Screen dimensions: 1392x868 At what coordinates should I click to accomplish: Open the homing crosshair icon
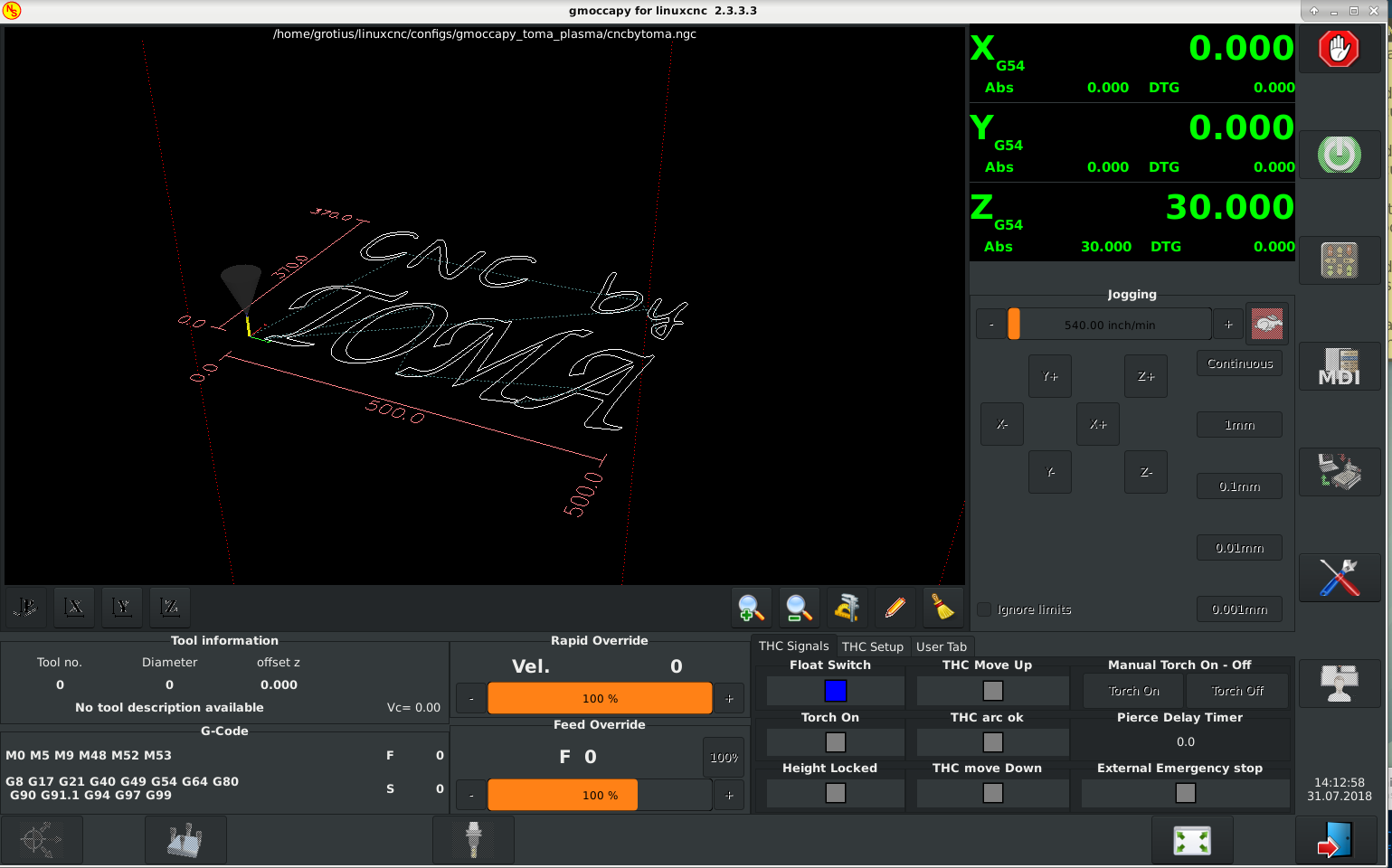tap(42, 840)
